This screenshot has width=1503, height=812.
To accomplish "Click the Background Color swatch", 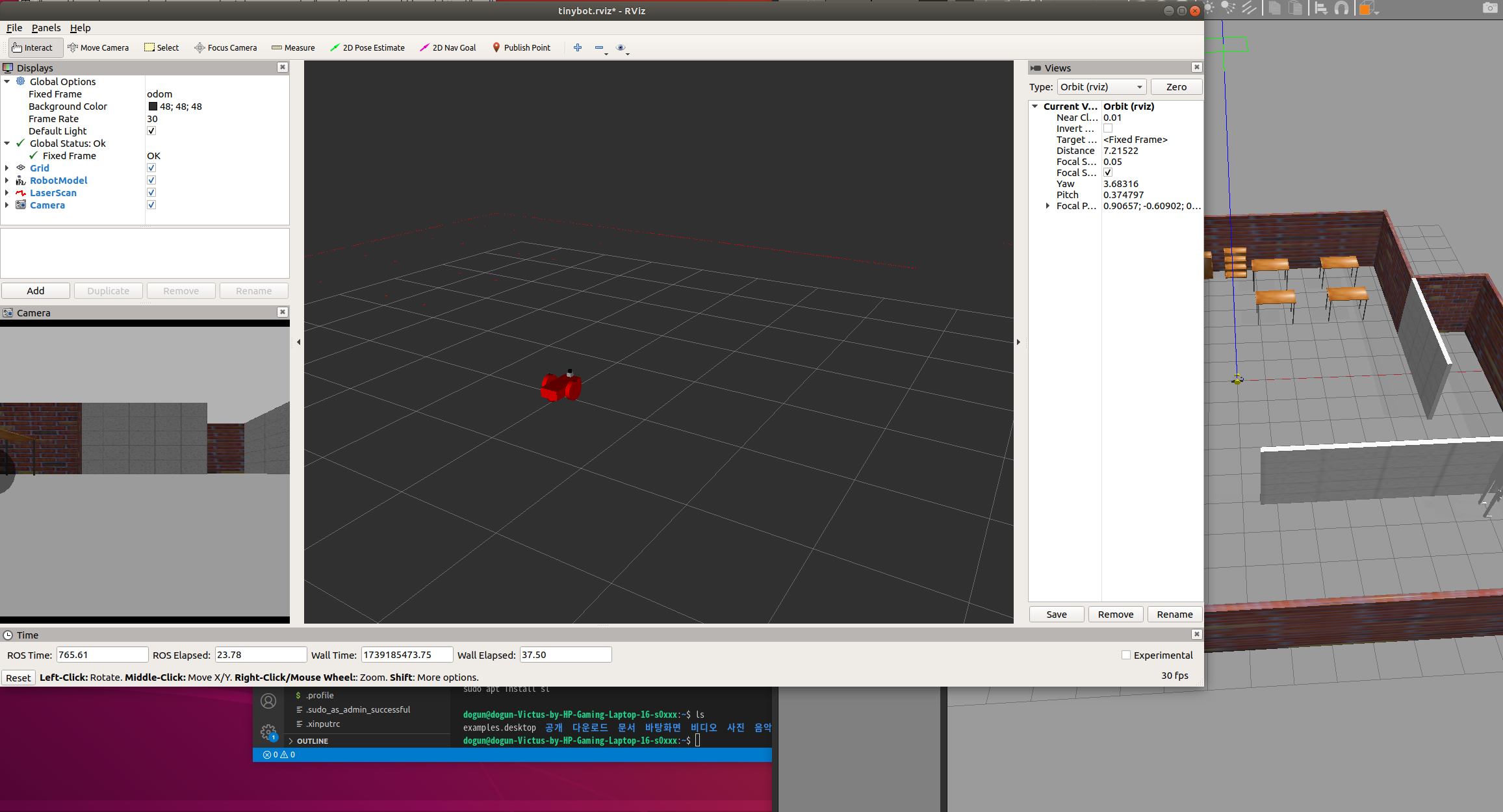I will [153, 107].
